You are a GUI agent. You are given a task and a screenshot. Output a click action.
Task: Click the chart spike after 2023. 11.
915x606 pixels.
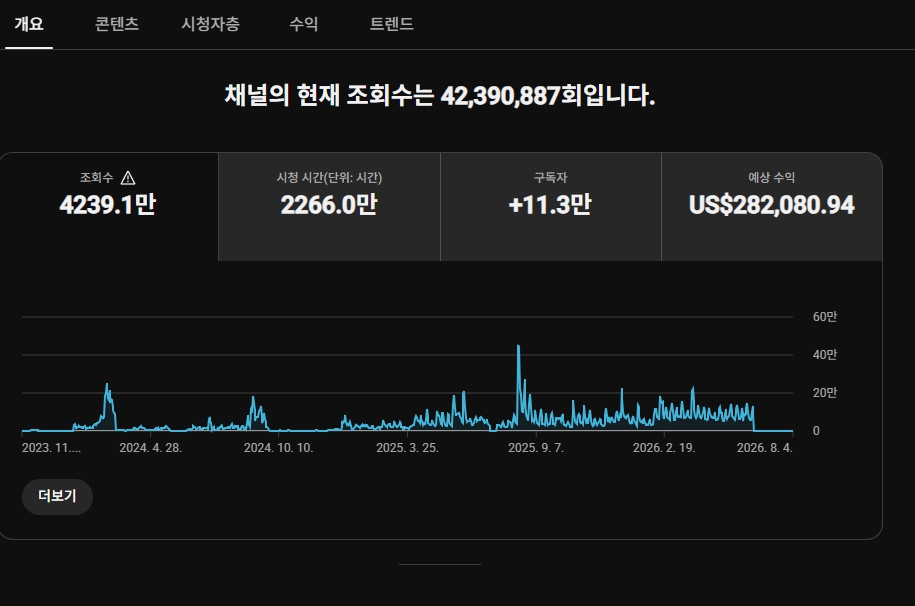107,385
